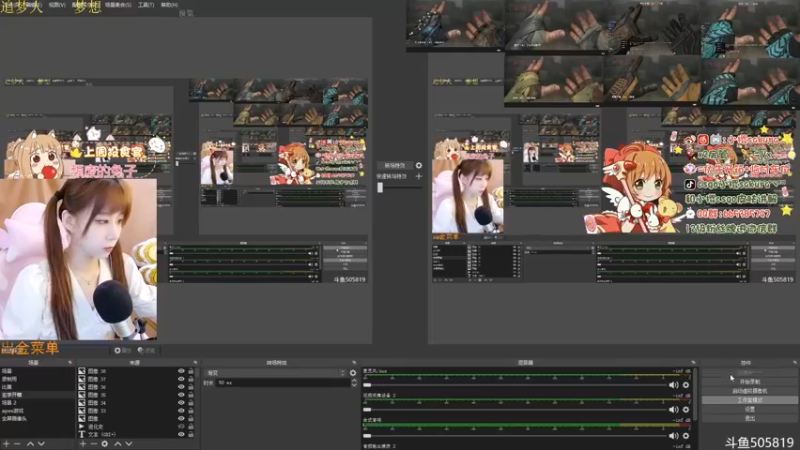Screen dimensions: 800x450
Task: Open settings gear for 麦克风/Aux channel
Action: (686, 385)
